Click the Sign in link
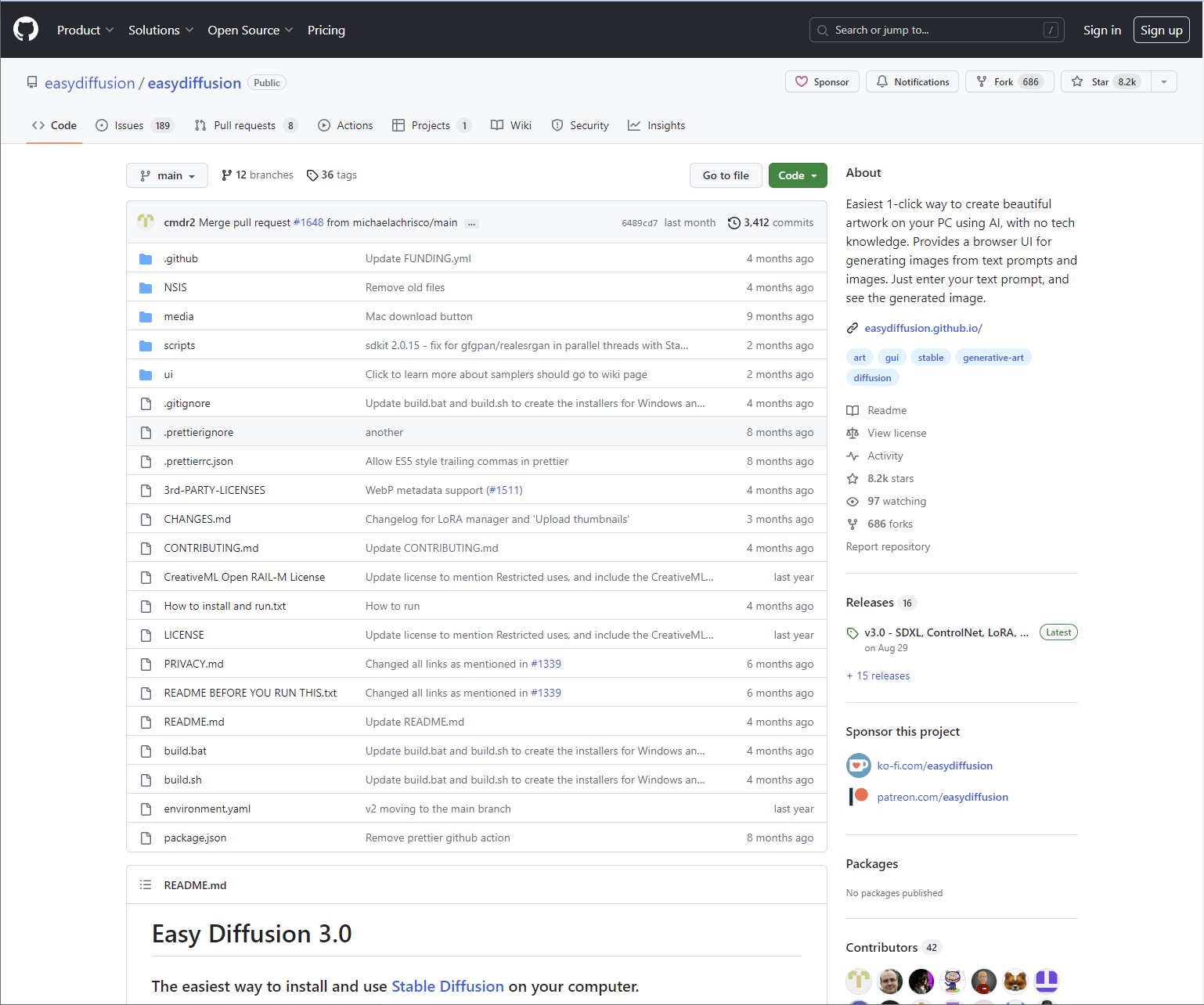 [x=1101, y=30]
